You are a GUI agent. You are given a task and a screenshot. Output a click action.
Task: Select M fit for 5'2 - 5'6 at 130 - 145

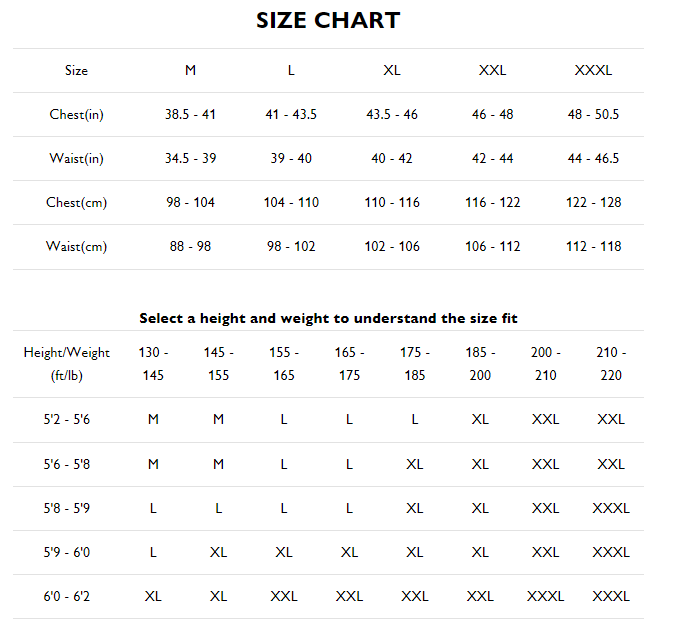pyautogui.click(x=153, y=420)
